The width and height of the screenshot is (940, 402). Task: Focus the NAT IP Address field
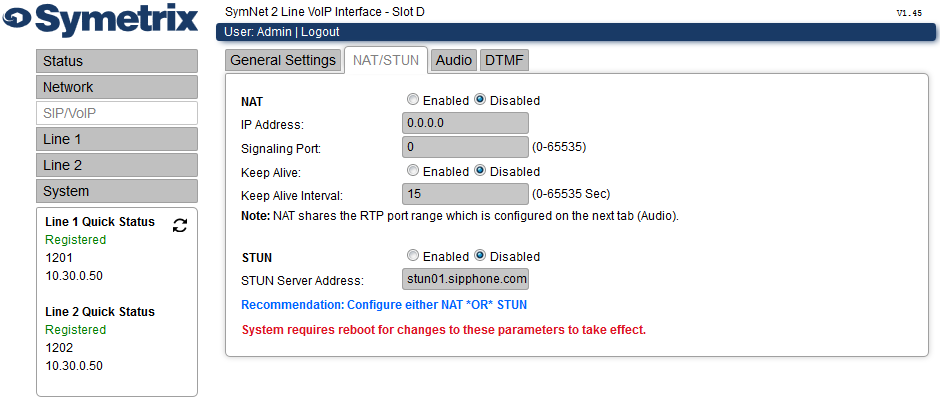pyautogui.click(x=465, y=123)
